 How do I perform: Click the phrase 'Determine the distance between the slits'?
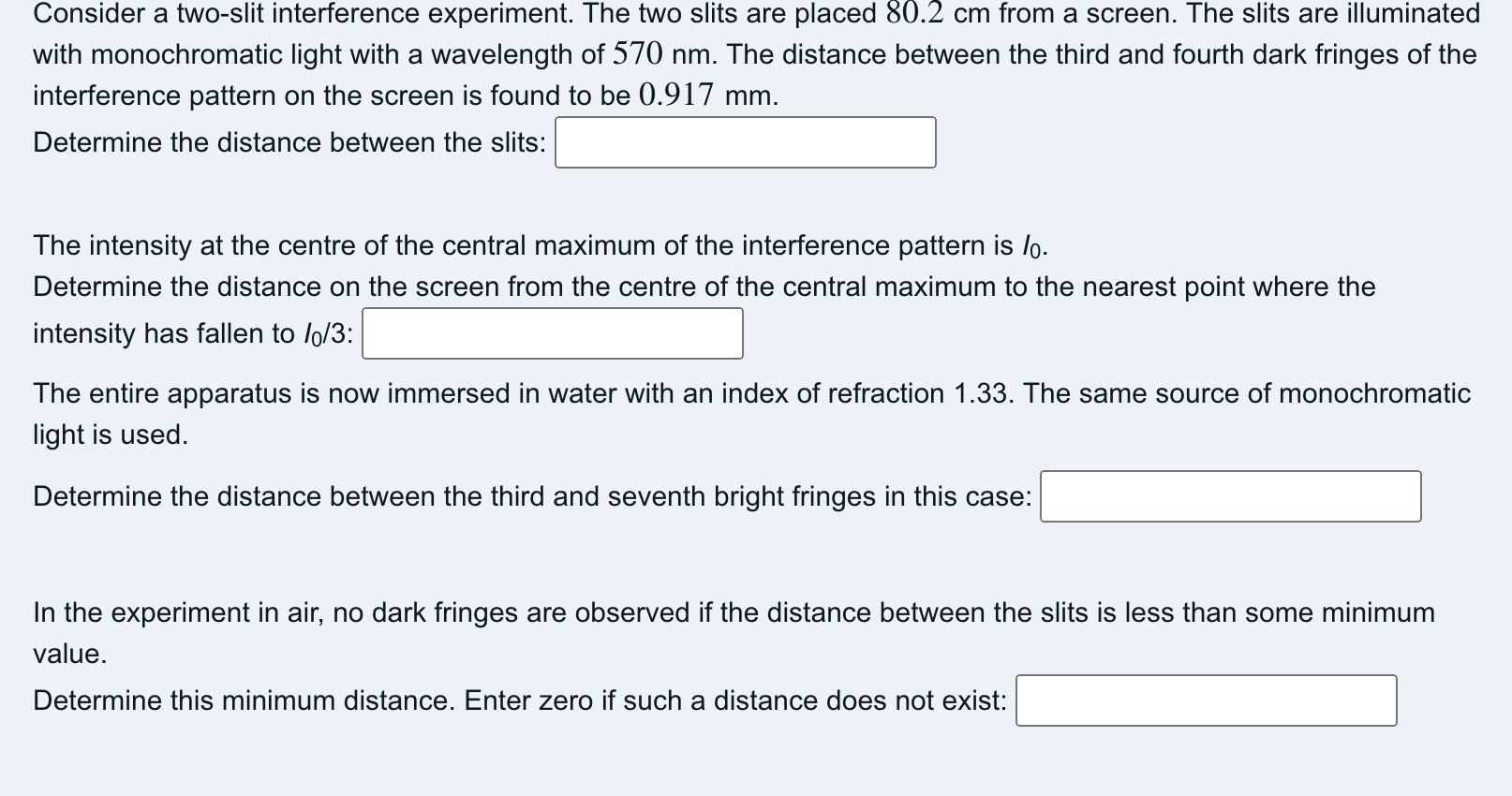click(x=287, y=142)
